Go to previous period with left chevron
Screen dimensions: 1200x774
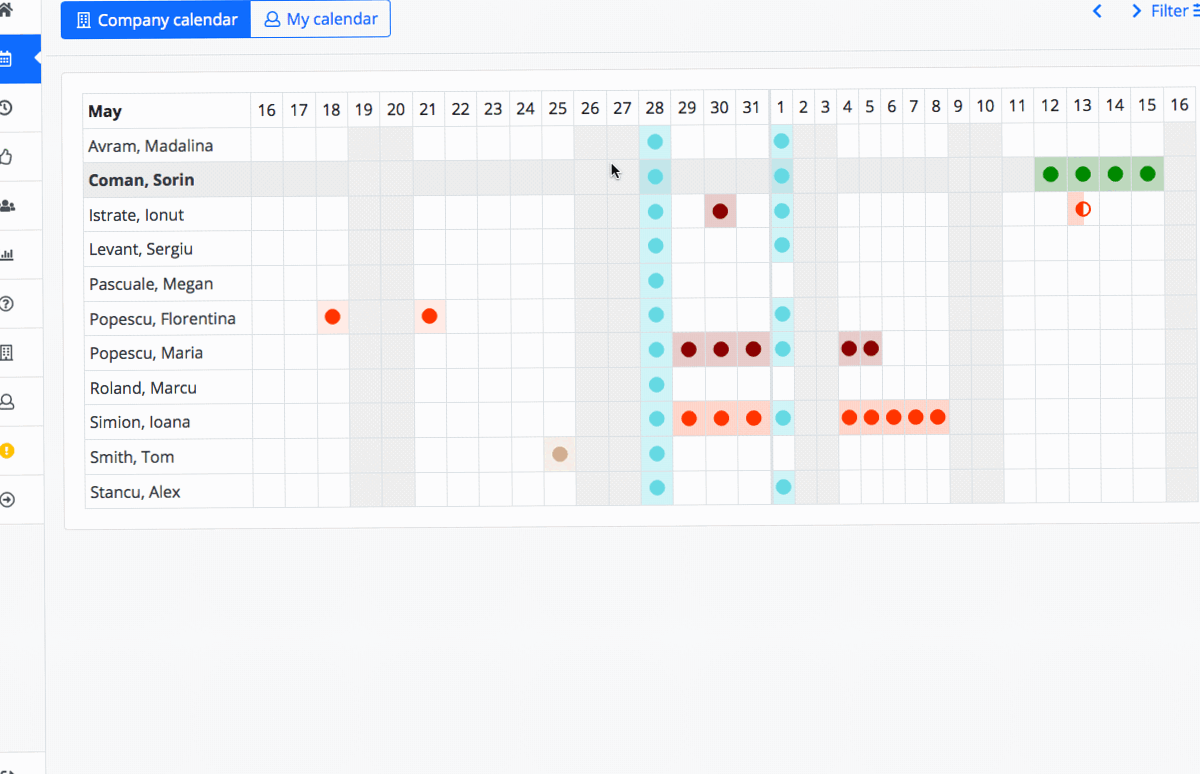1097,12
